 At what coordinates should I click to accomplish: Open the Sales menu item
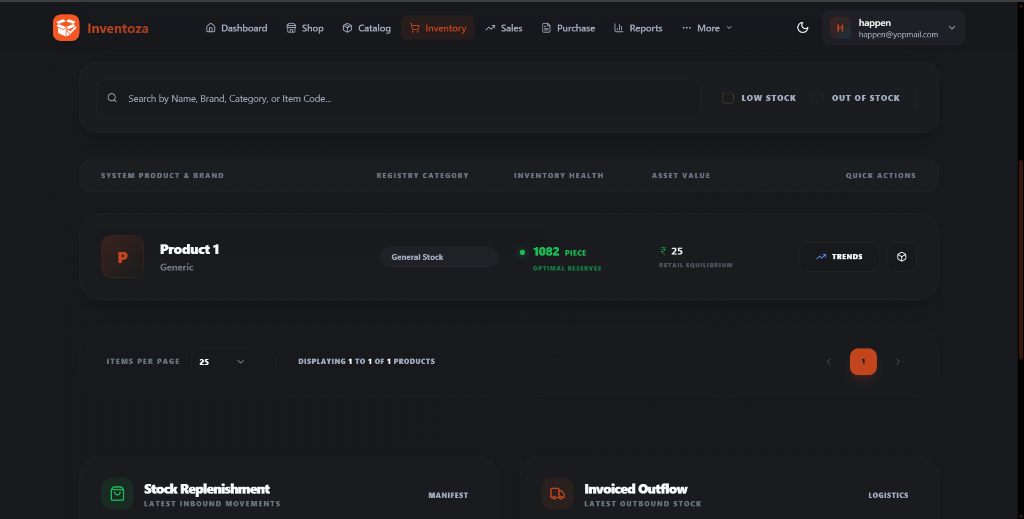pyautogui.click(x=504, y=28)
